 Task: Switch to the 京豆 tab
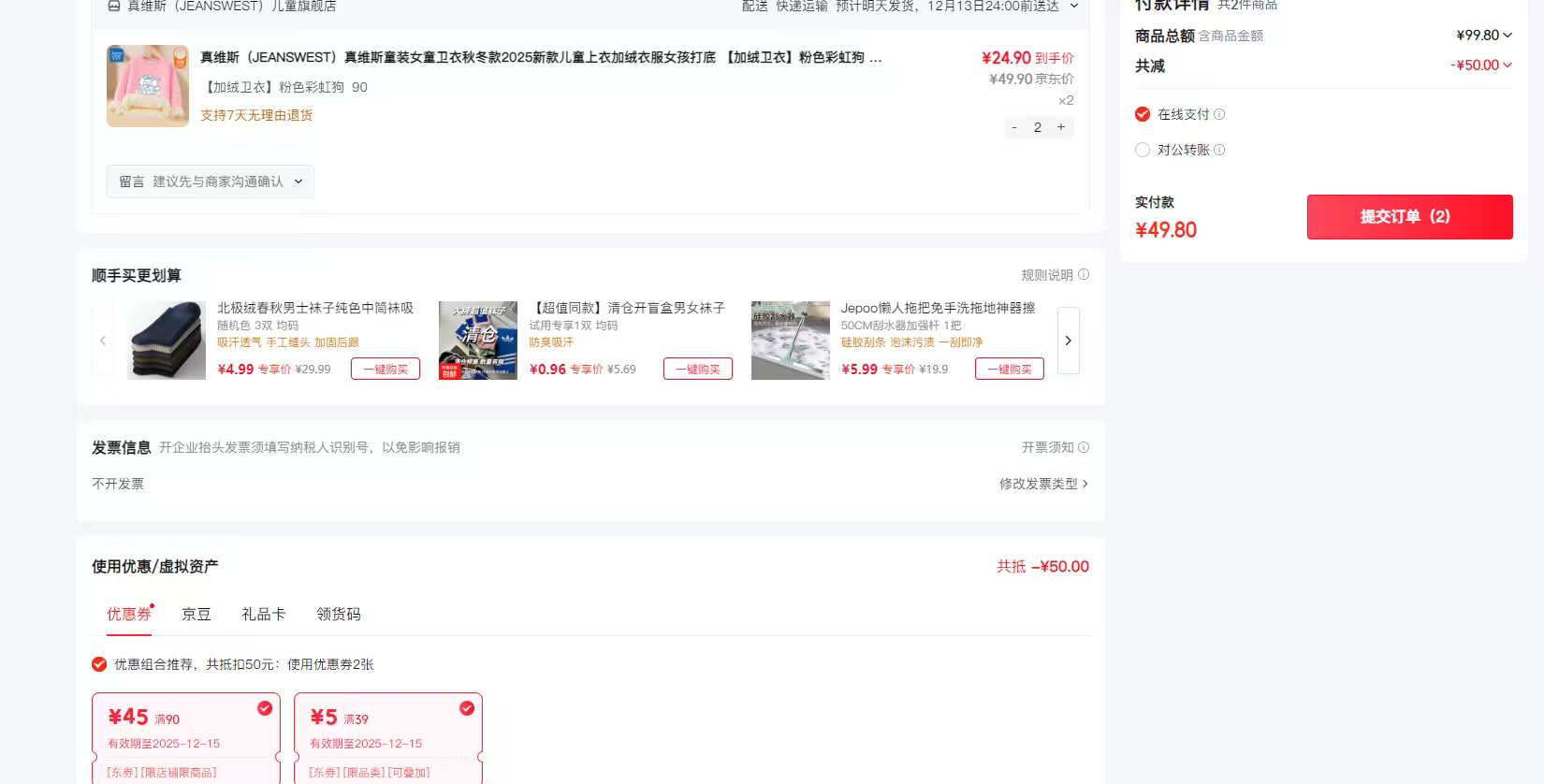pos(197,614)
